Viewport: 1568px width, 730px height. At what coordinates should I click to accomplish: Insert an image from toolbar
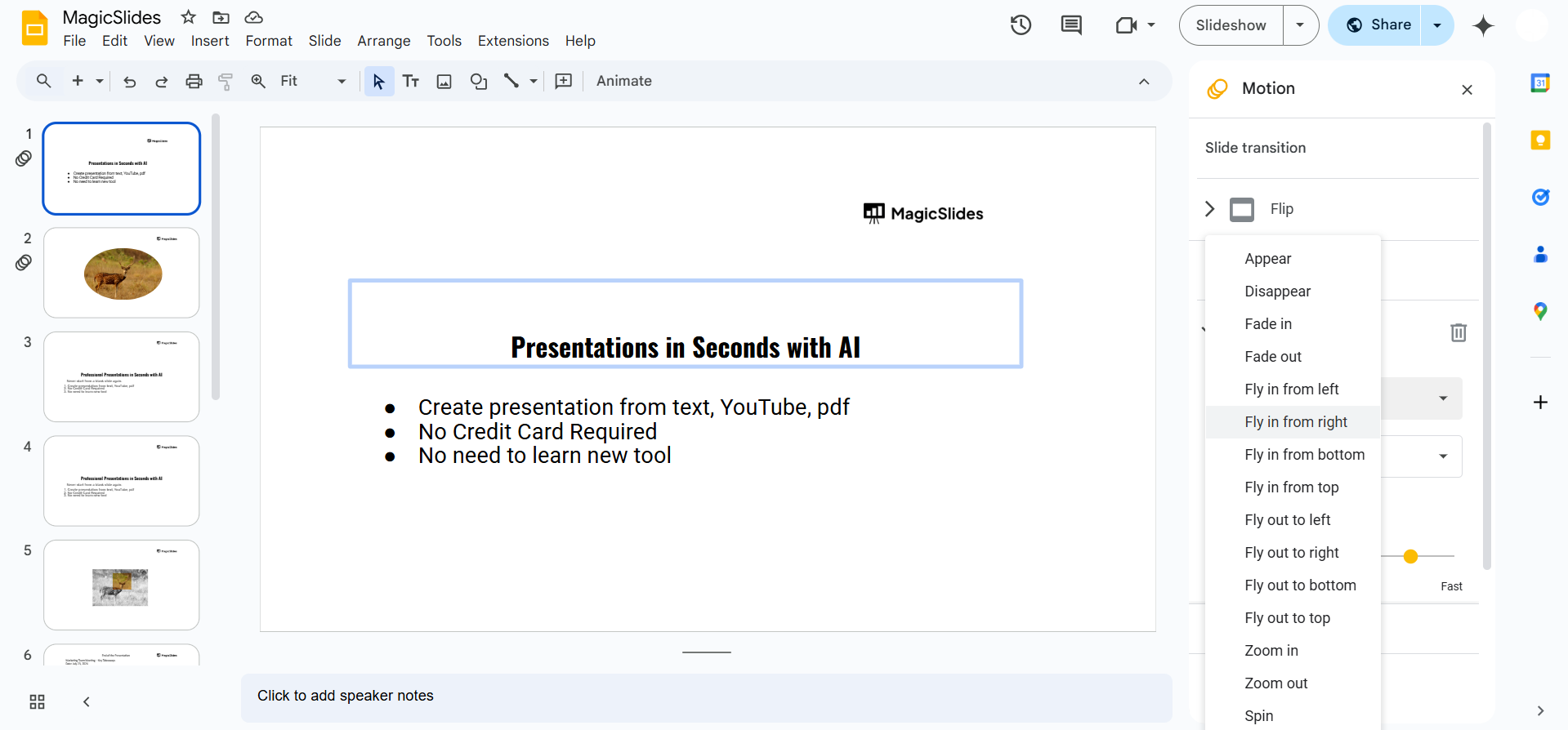coord(444,81)
